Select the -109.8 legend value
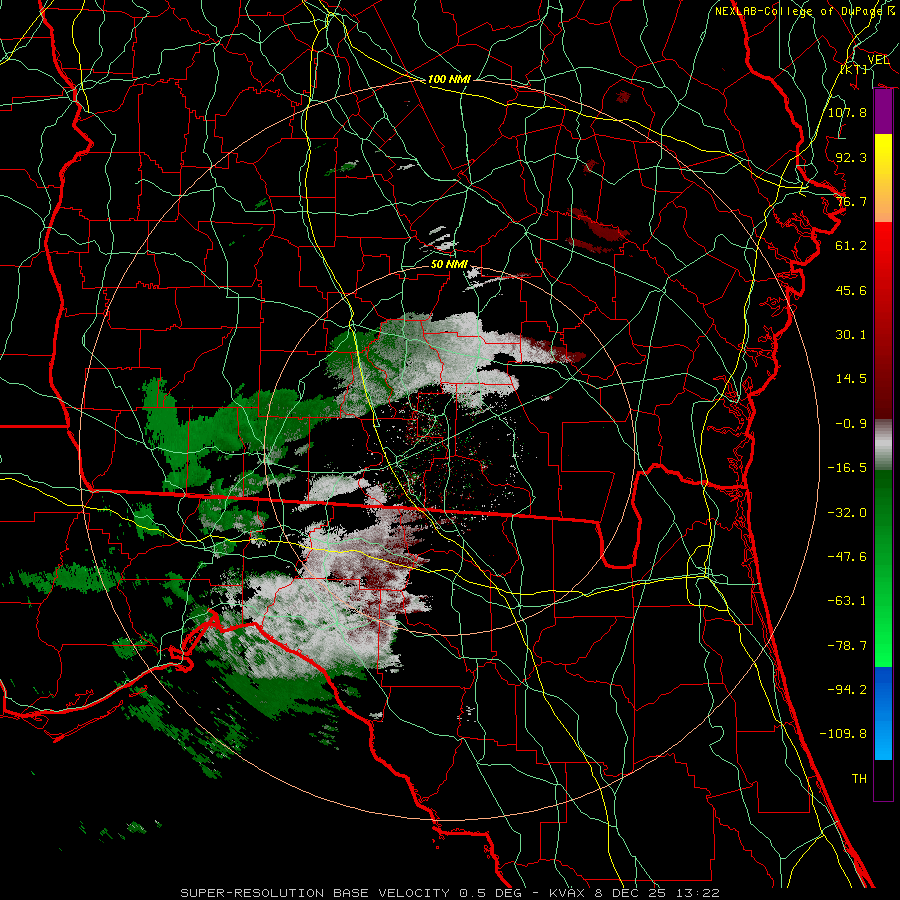The width and height of the screenshot is (900, 900). tap(843, 734)
